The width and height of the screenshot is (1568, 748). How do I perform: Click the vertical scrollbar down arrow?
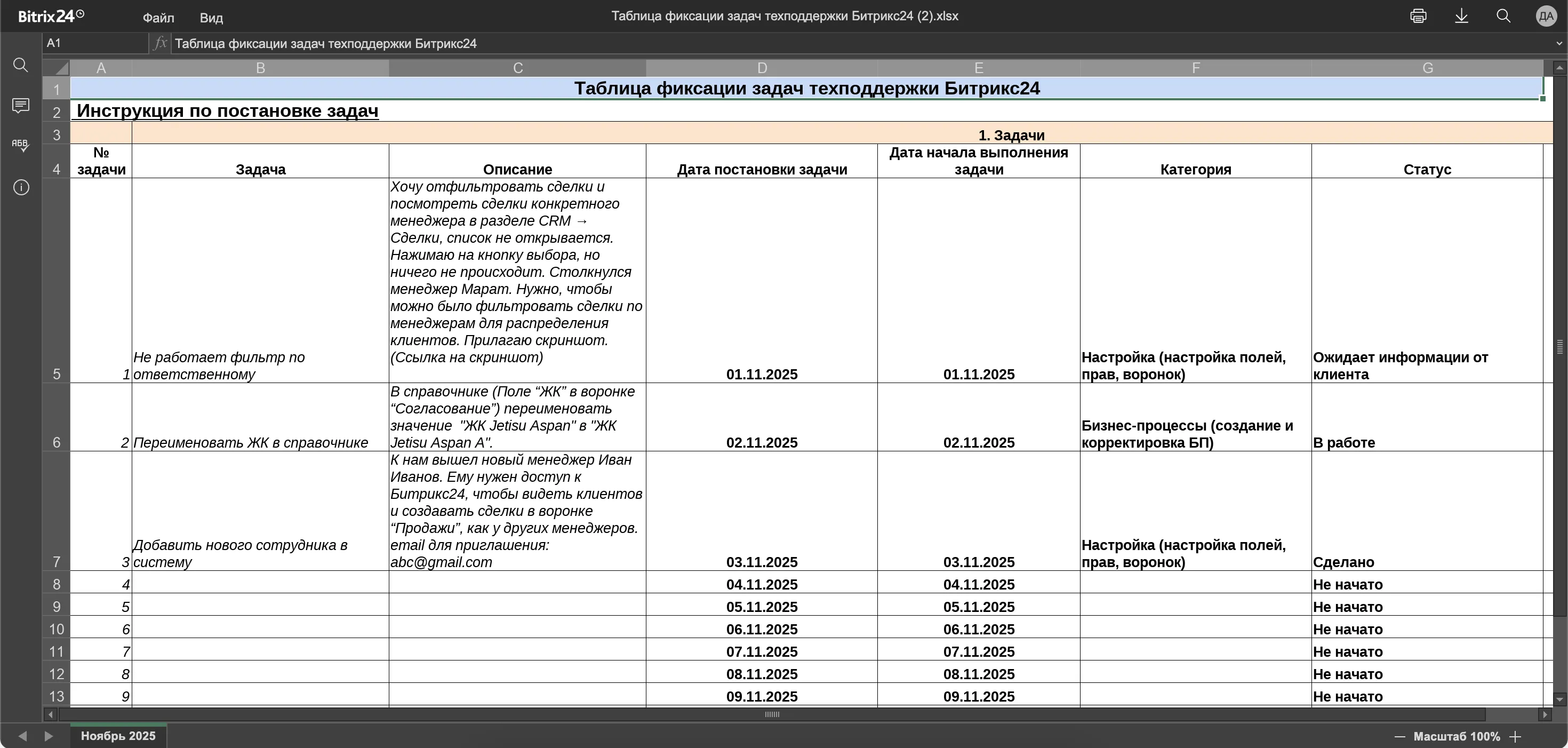point(1559,699)
